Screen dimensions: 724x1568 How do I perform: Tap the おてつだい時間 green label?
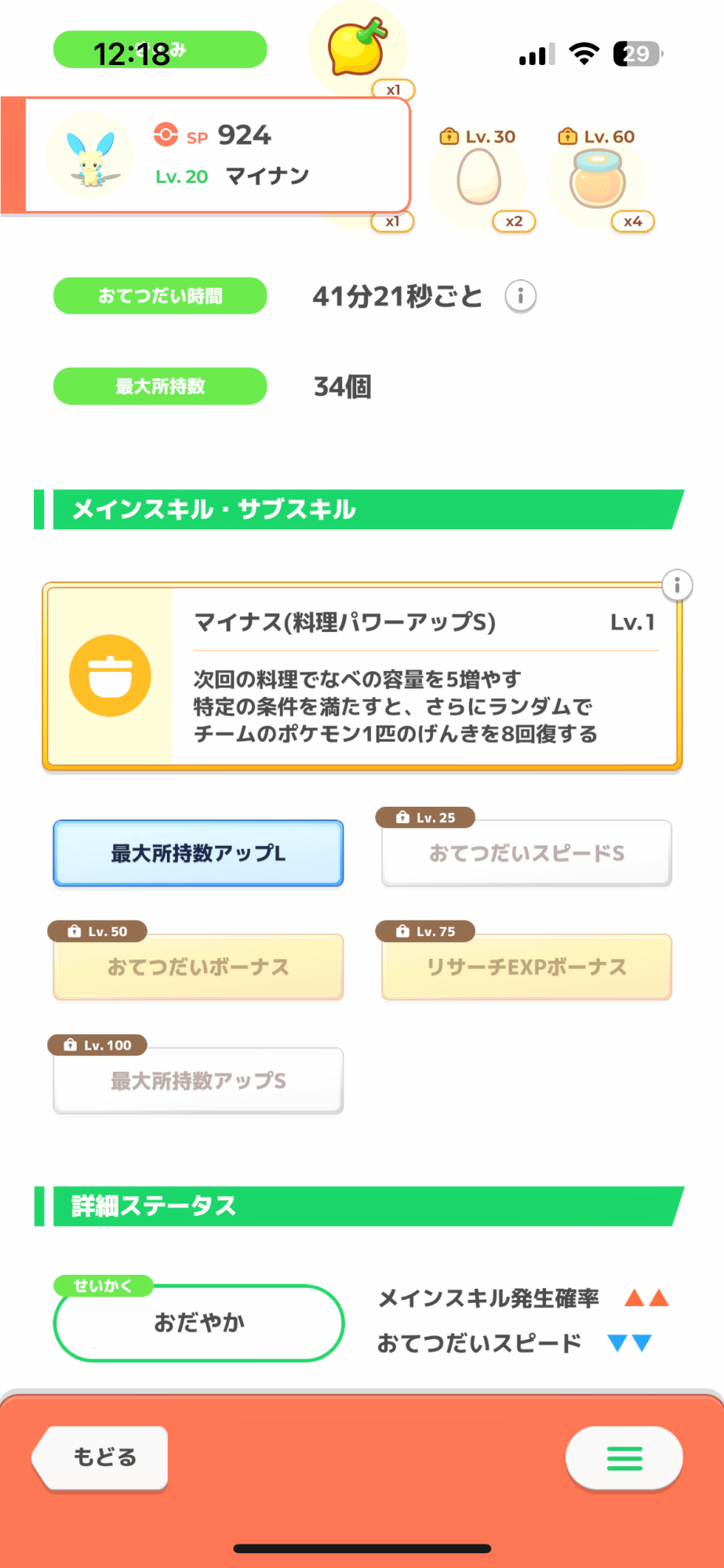pyautogui.click(x=160, y=296)
